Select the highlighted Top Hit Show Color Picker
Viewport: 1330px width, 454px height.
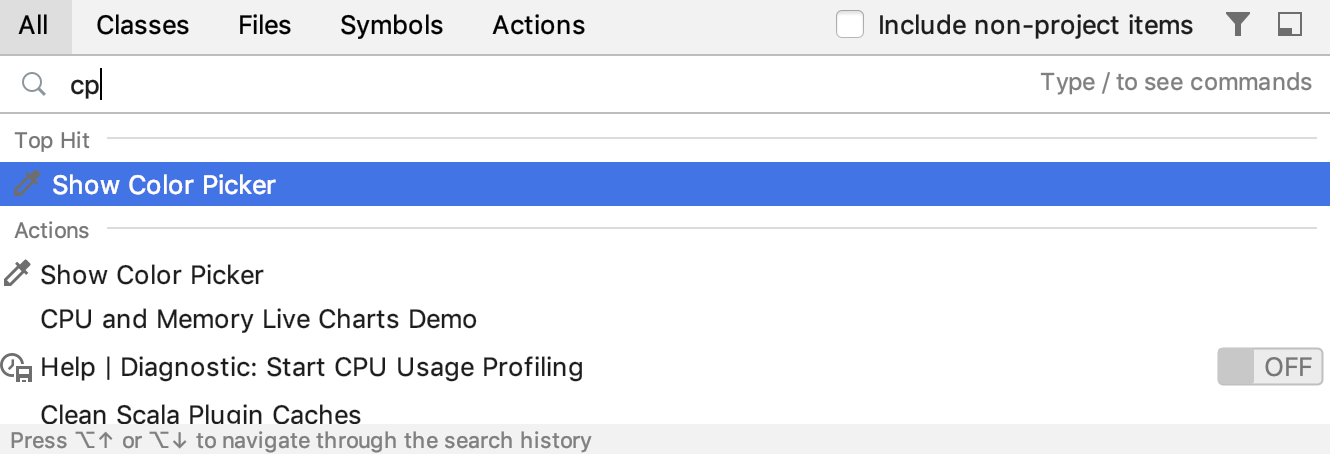[x=665, y=185]
